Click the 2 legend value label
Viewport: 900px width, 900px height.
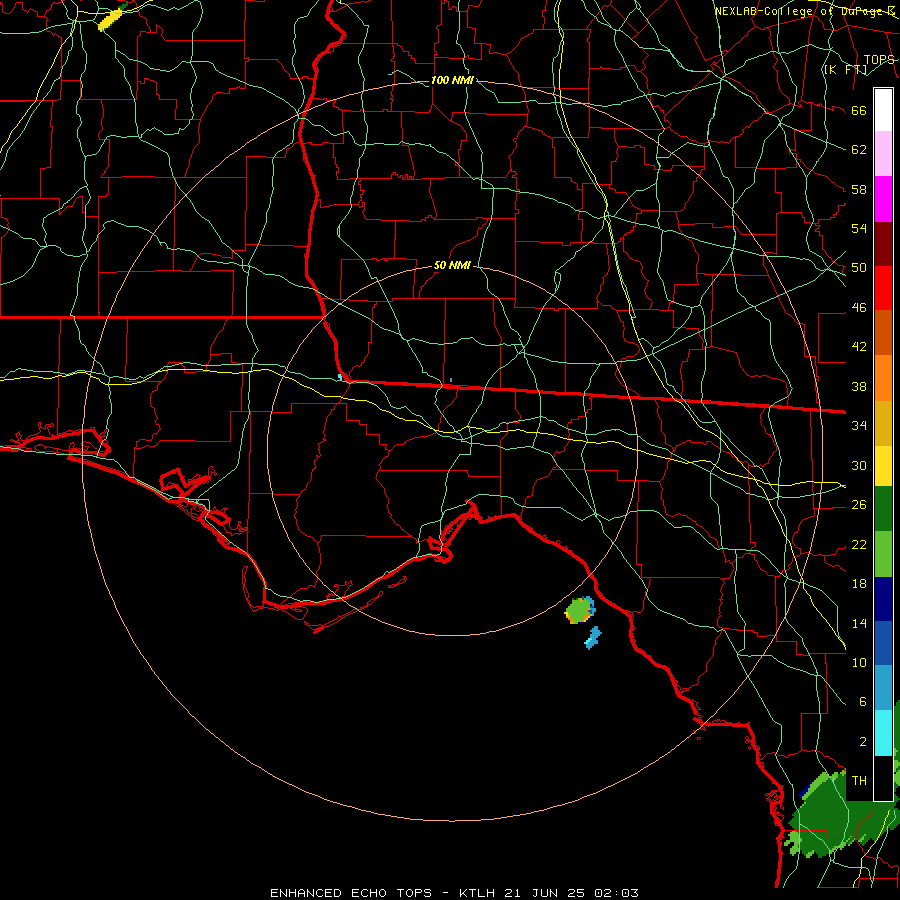pos(863,741)
